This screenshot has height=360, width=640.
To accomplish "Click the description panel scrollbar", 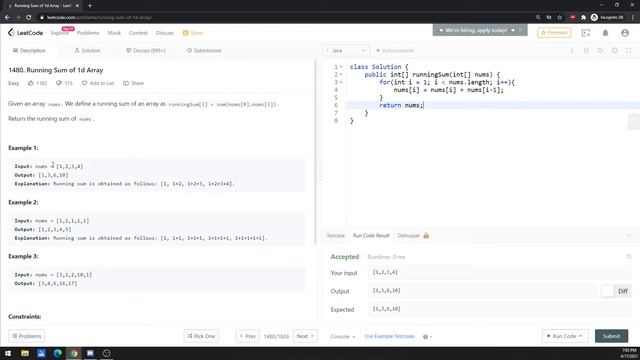I will [315, 152].
